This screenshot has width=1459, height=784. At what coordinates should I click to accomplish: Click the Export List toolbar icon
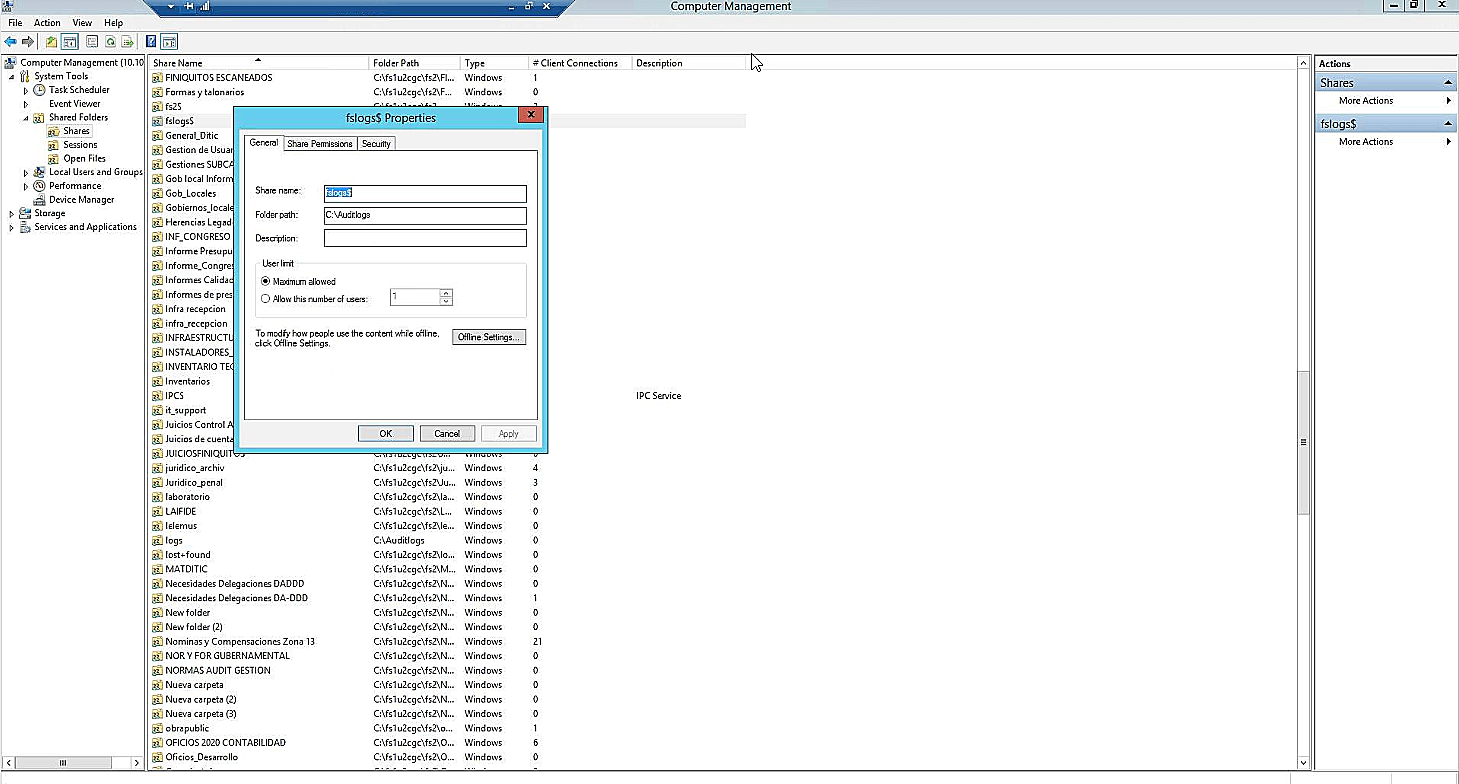pos(128,42)
